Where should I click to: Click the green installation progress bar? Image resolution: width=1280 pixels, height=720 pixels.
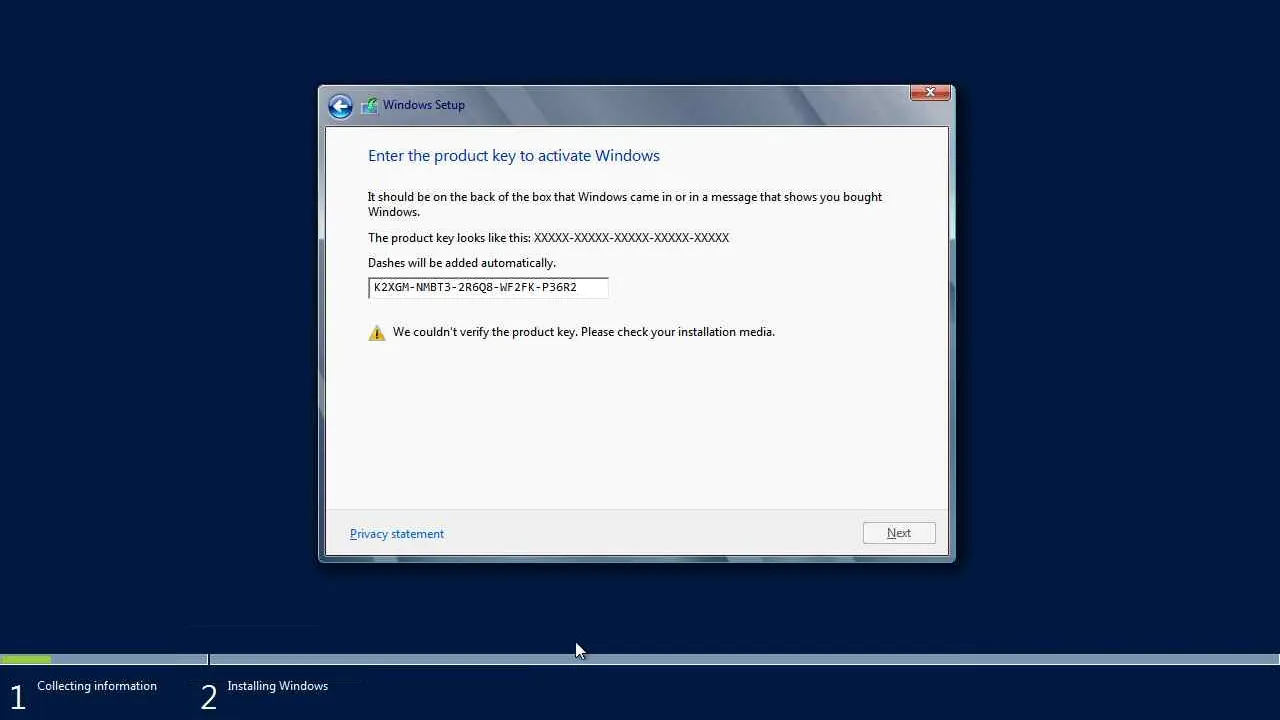[x=26, y=659]
